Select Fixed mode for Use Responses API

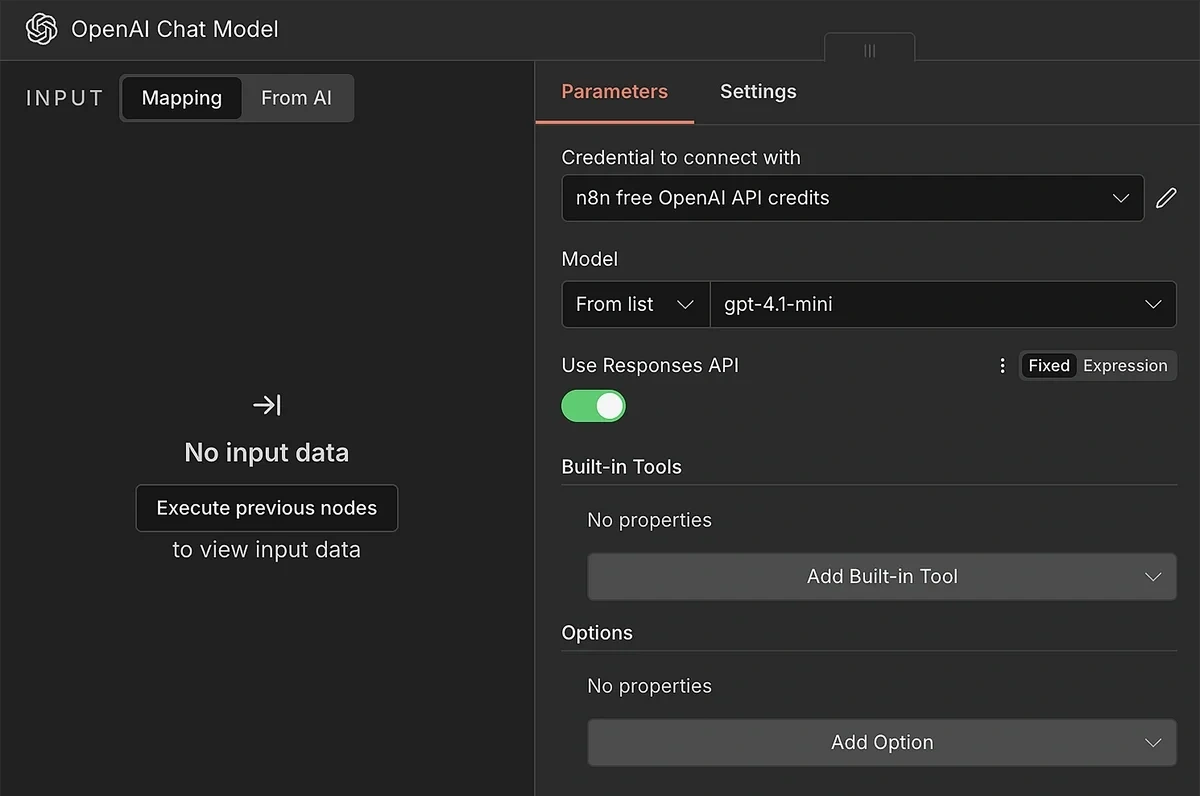point(1048,365)
